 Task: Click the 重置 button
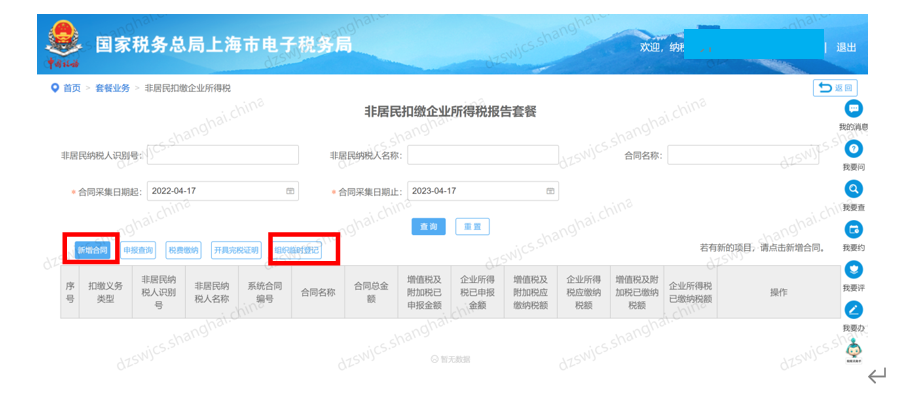click(472, 227)
